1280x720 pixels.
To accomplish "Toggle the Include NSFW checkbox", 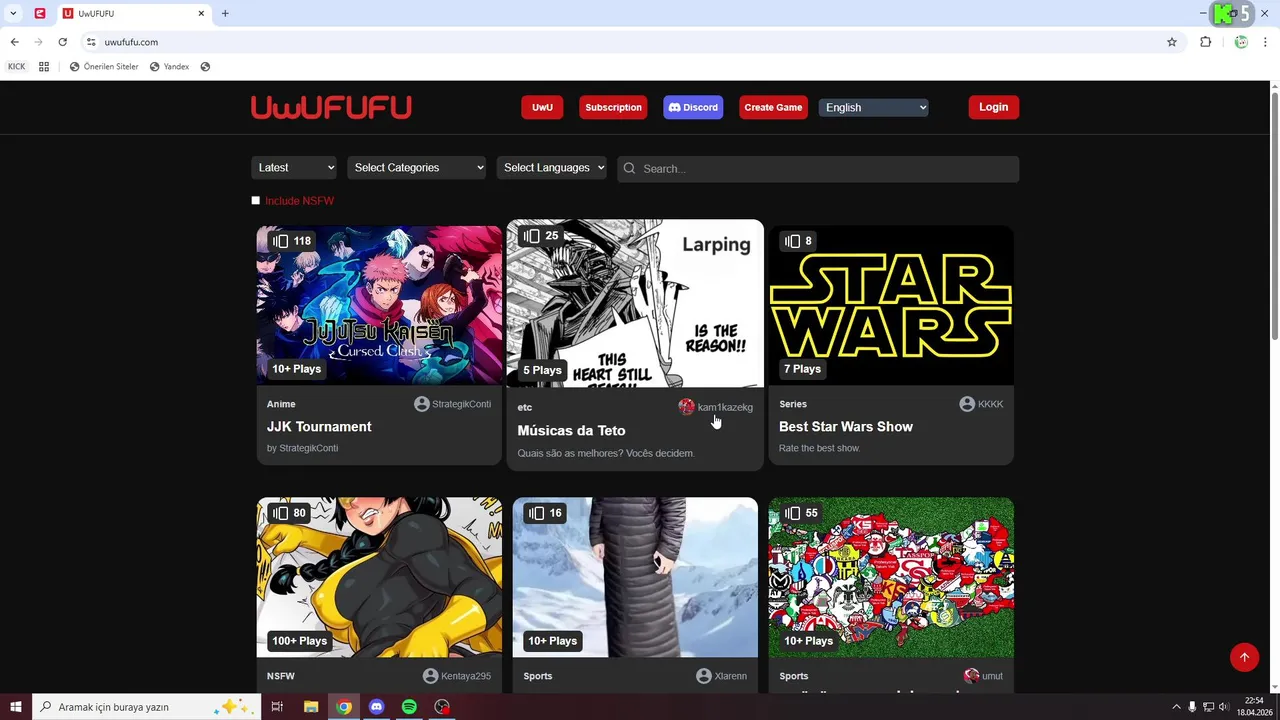I will point(255,200).
